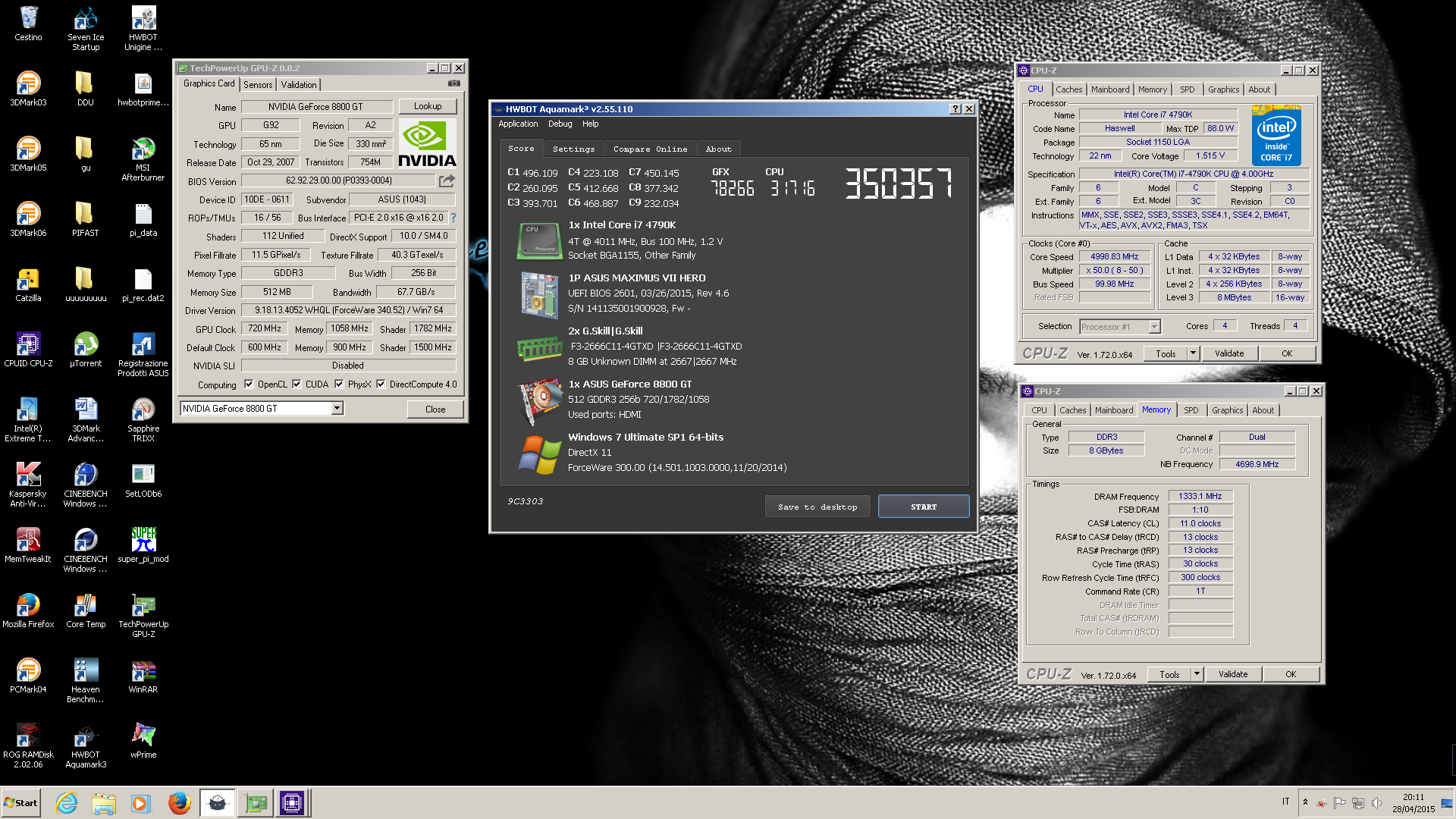
Task: Open 3DMark03 desktop shortcut
Action: pos(28,89)
